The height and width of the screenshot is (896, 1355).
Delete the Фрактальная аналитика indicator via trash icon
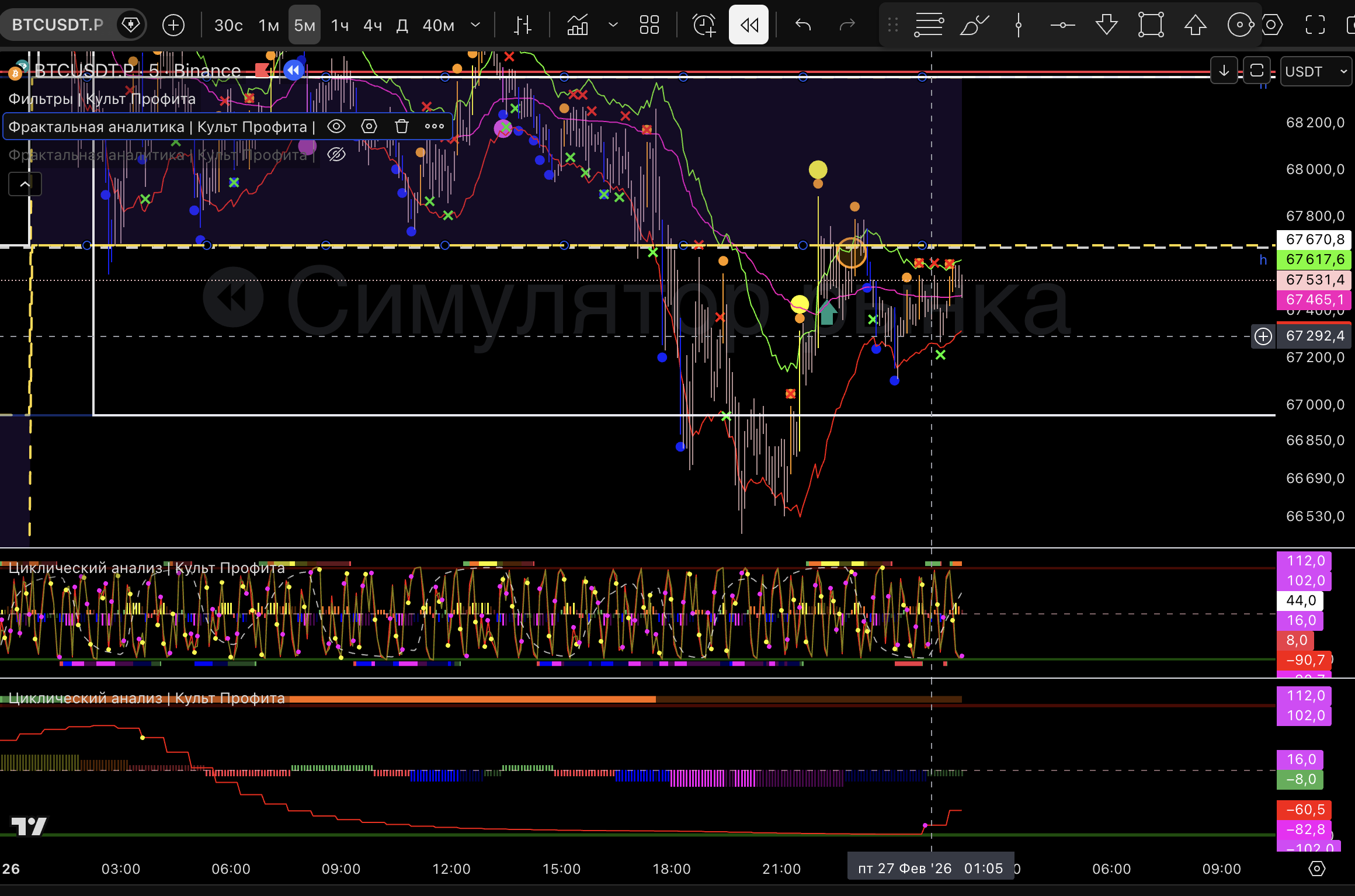pyautogui.click(x=402, y=127)
